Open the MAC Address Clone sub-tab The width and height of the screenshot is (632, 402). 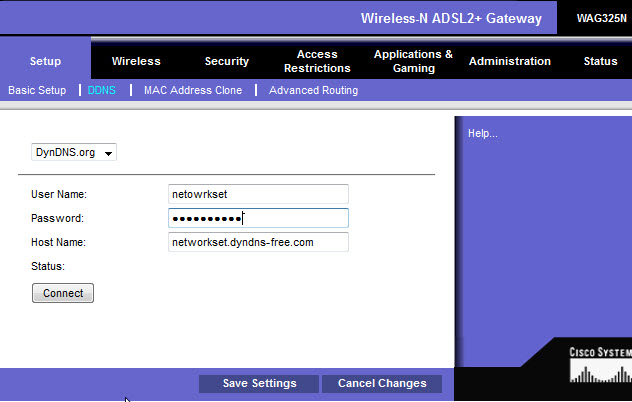point(193,90)
